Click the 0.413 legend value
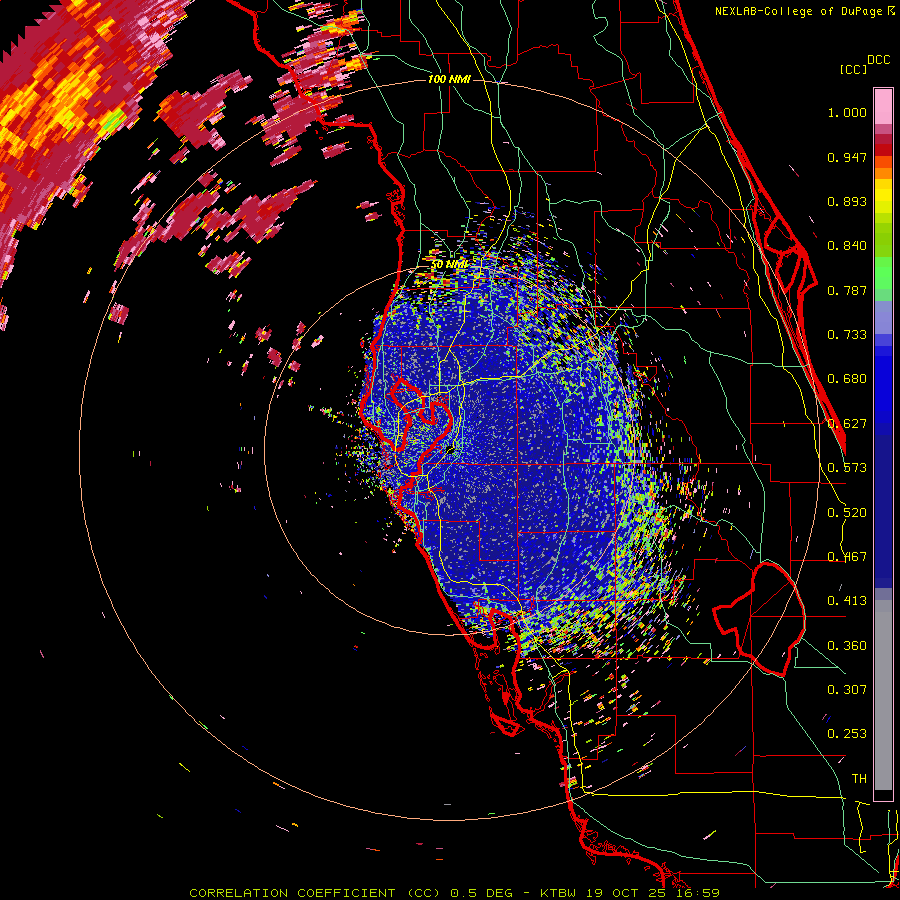Screen dimensions: 900x900 847,601
